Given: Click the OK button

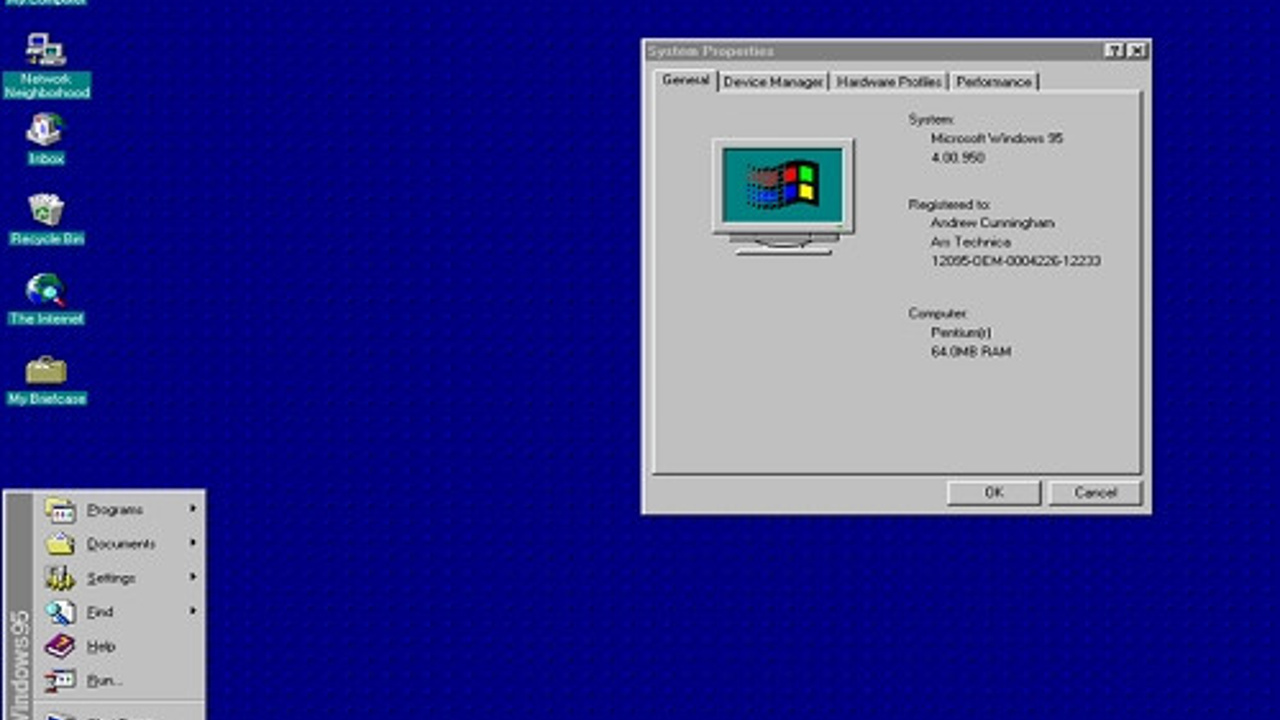Looking at the screenshot, I should 994,493.
